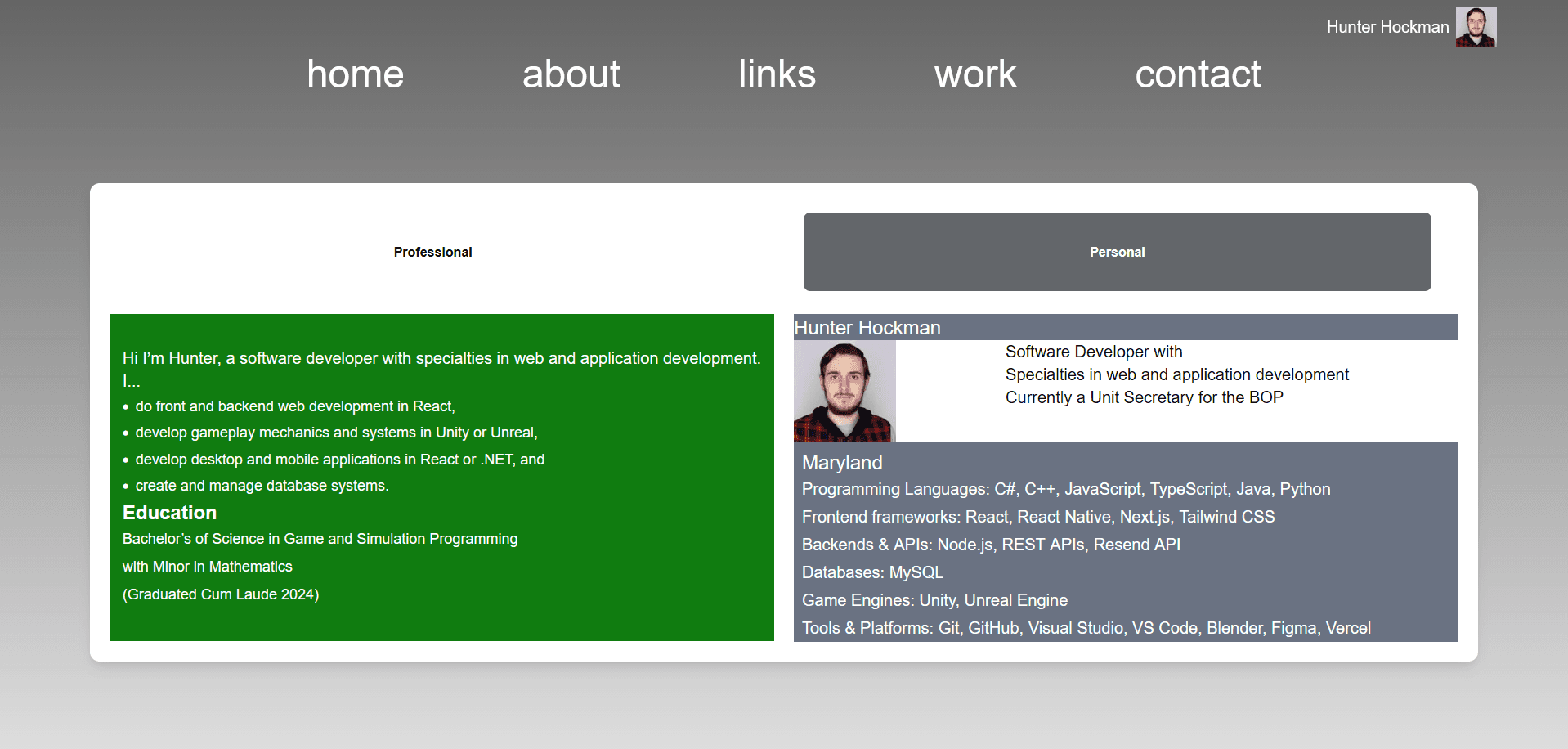Click the Minor in Mathematics line
This screenshot has height=749, width=1568.
tap(207, 567)
